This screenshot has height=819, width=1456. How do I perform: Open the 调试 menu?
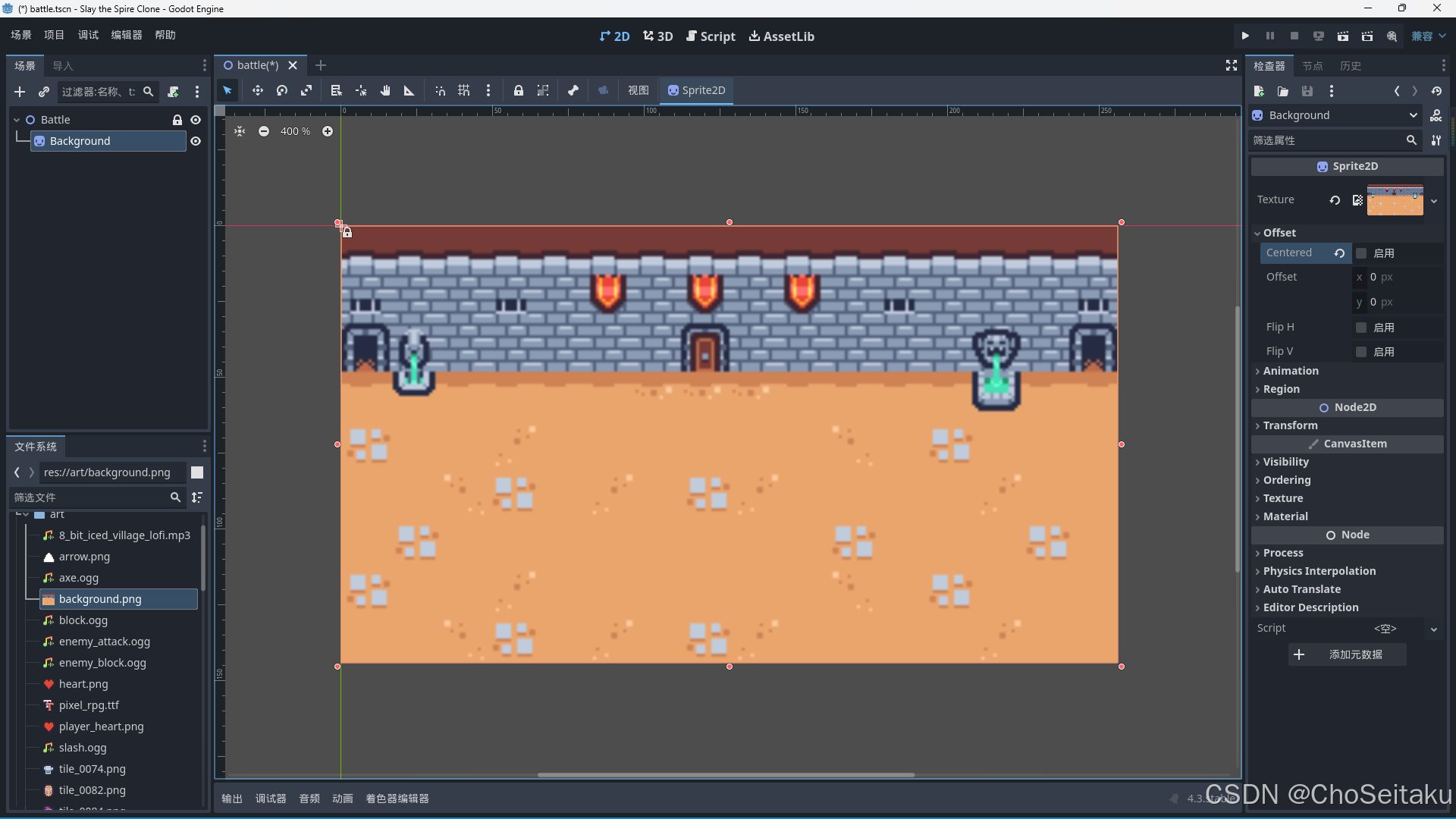coord(88,35)
